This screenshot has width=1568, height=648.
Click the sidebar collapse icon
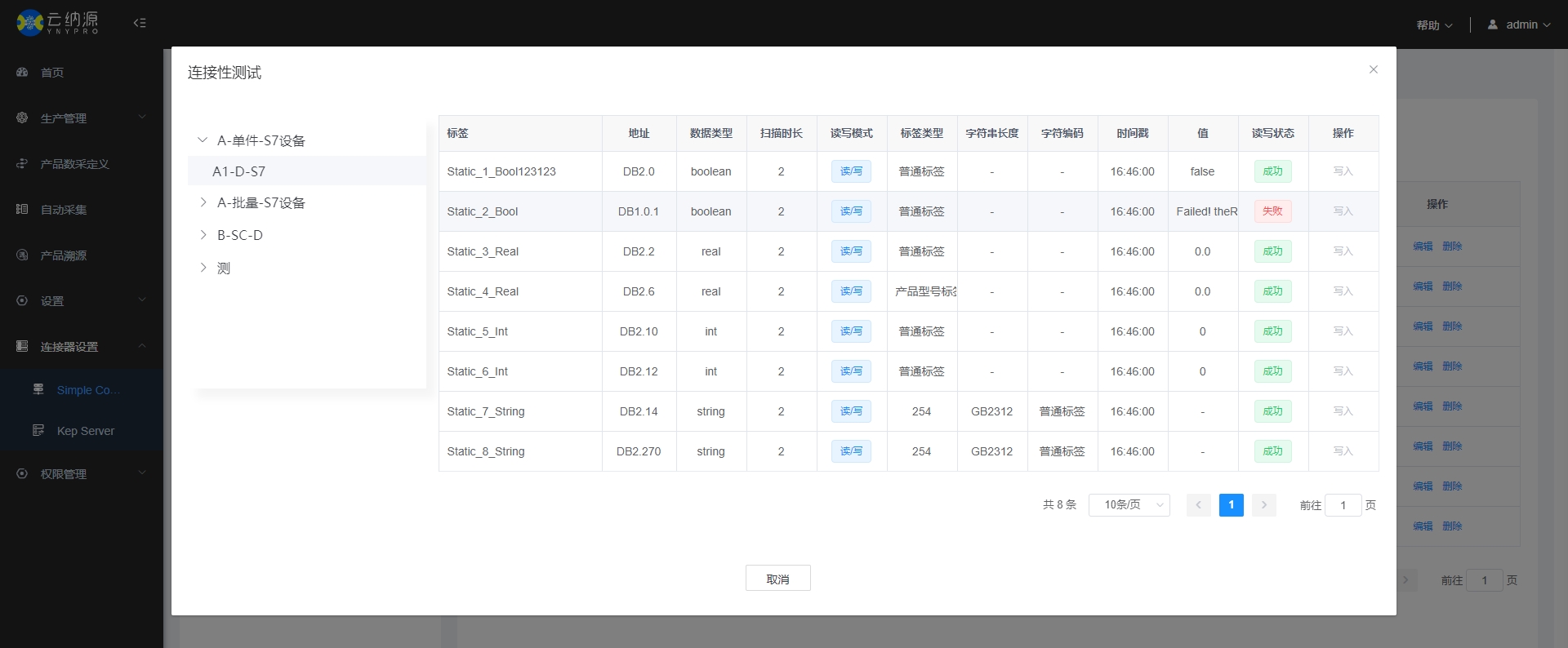(x=140, y=23)
